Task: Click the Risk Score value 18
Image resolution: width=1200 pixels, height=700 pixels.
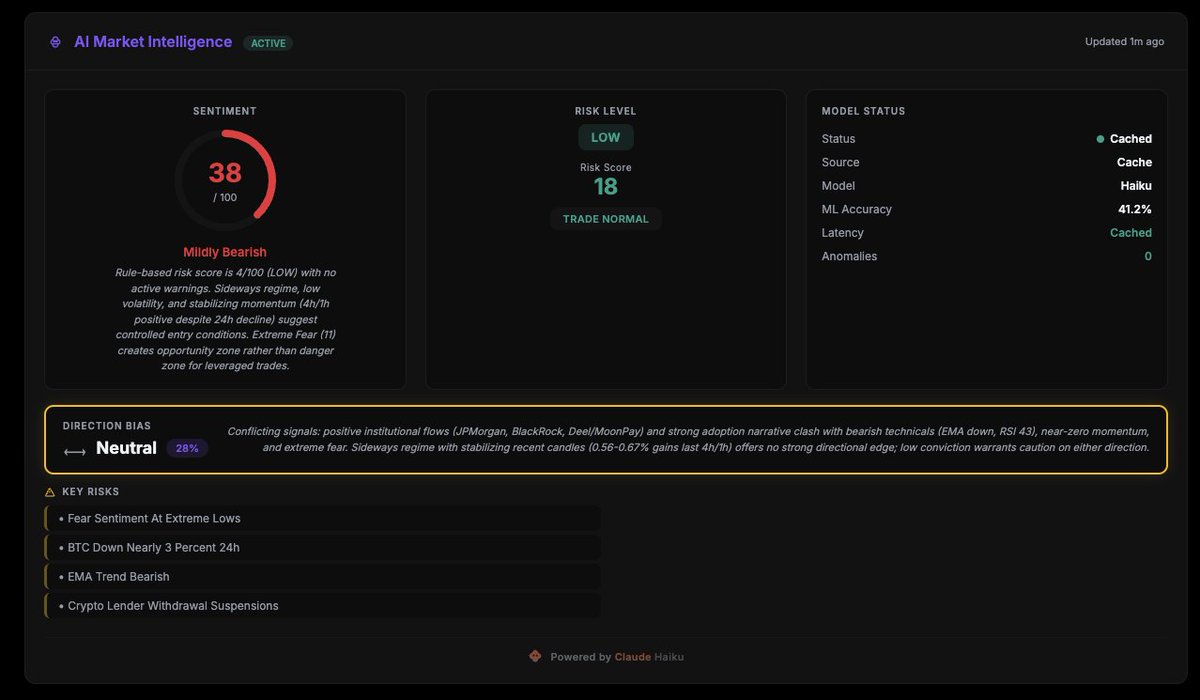Action: point(606,187)
